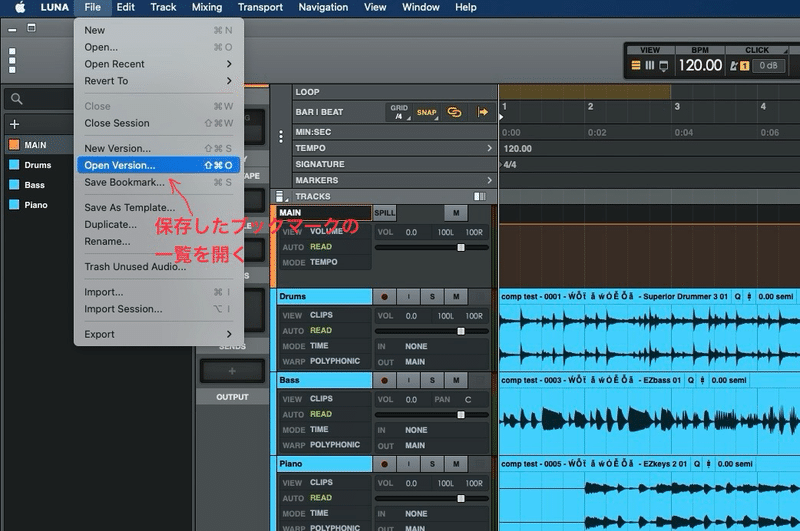Viewport: 800px width, 531px height.
Task: Open the vertical dots panel menu at top left
Action: click(x=12, y=60)
